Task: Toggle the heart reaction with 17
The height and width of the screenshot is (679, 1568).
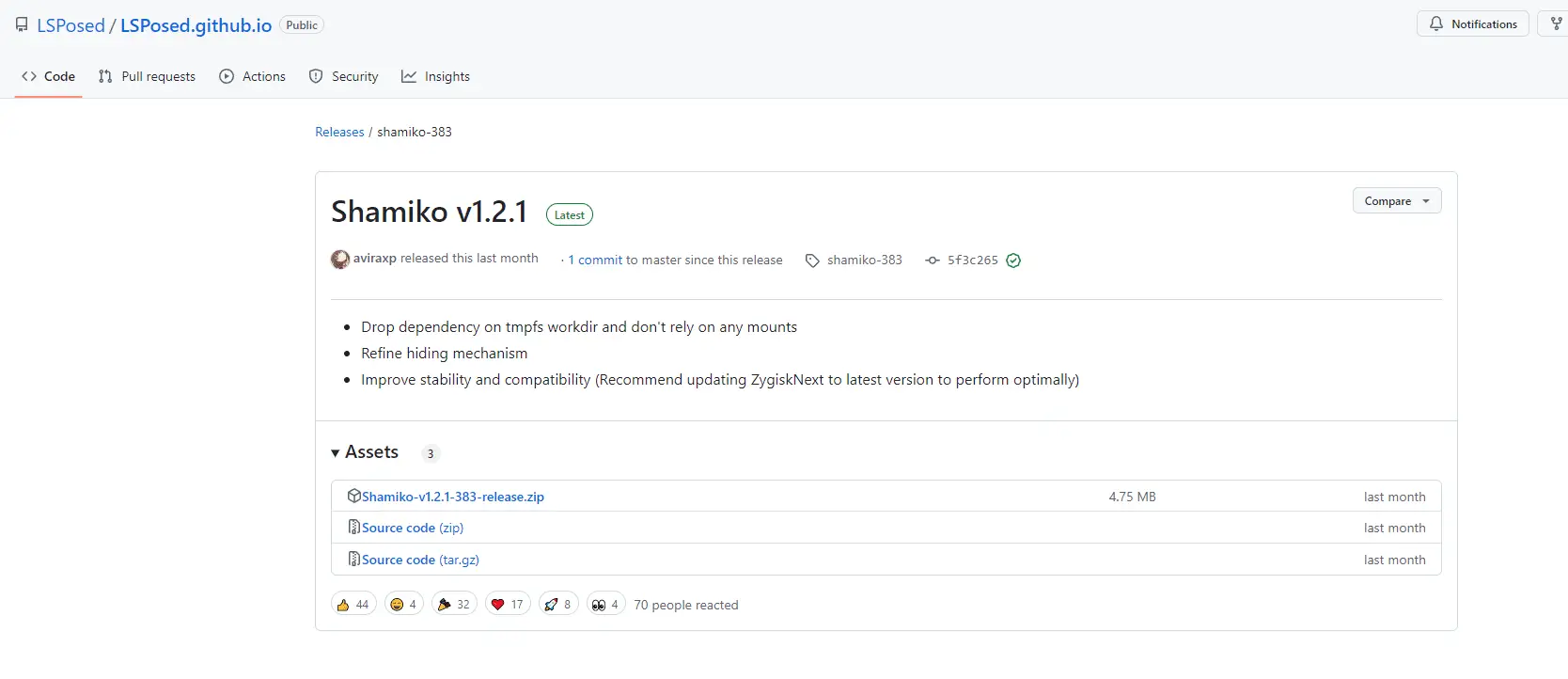Action: click(x=508, y=605)
